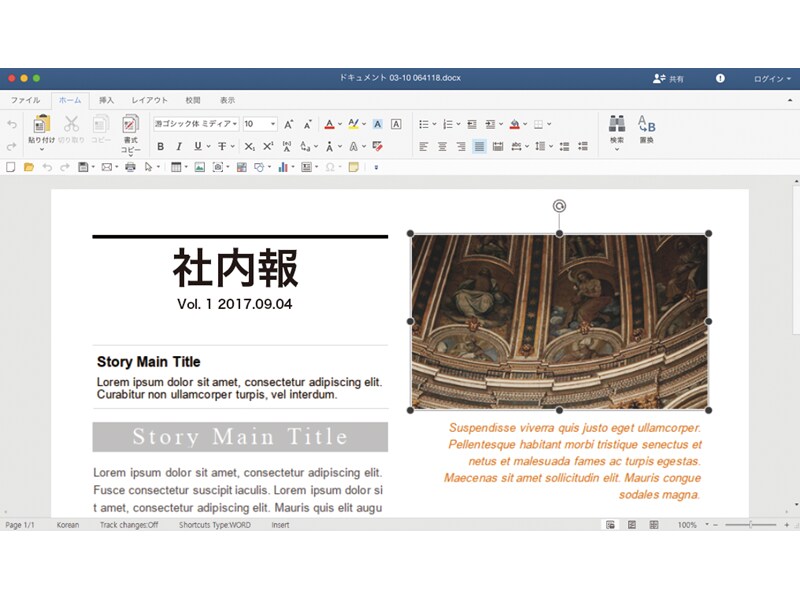Click the zoom out minus button
800x600 pixels.
(x=715, y=525)
